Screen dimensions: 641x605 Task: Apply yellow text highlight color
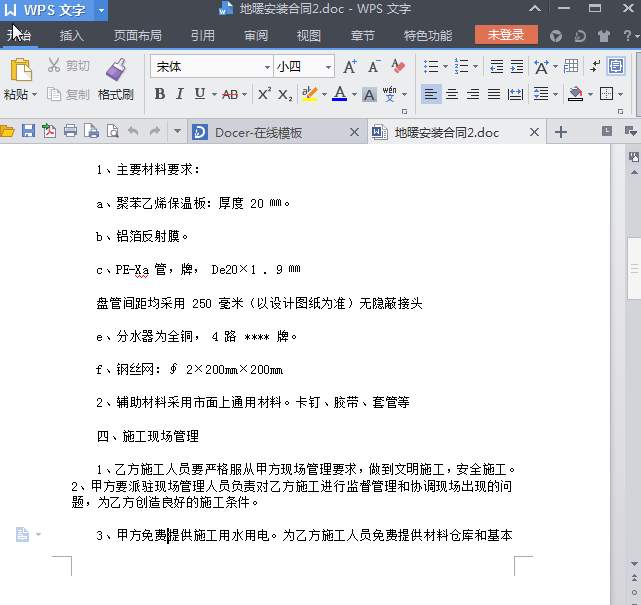tap(309, 94)
